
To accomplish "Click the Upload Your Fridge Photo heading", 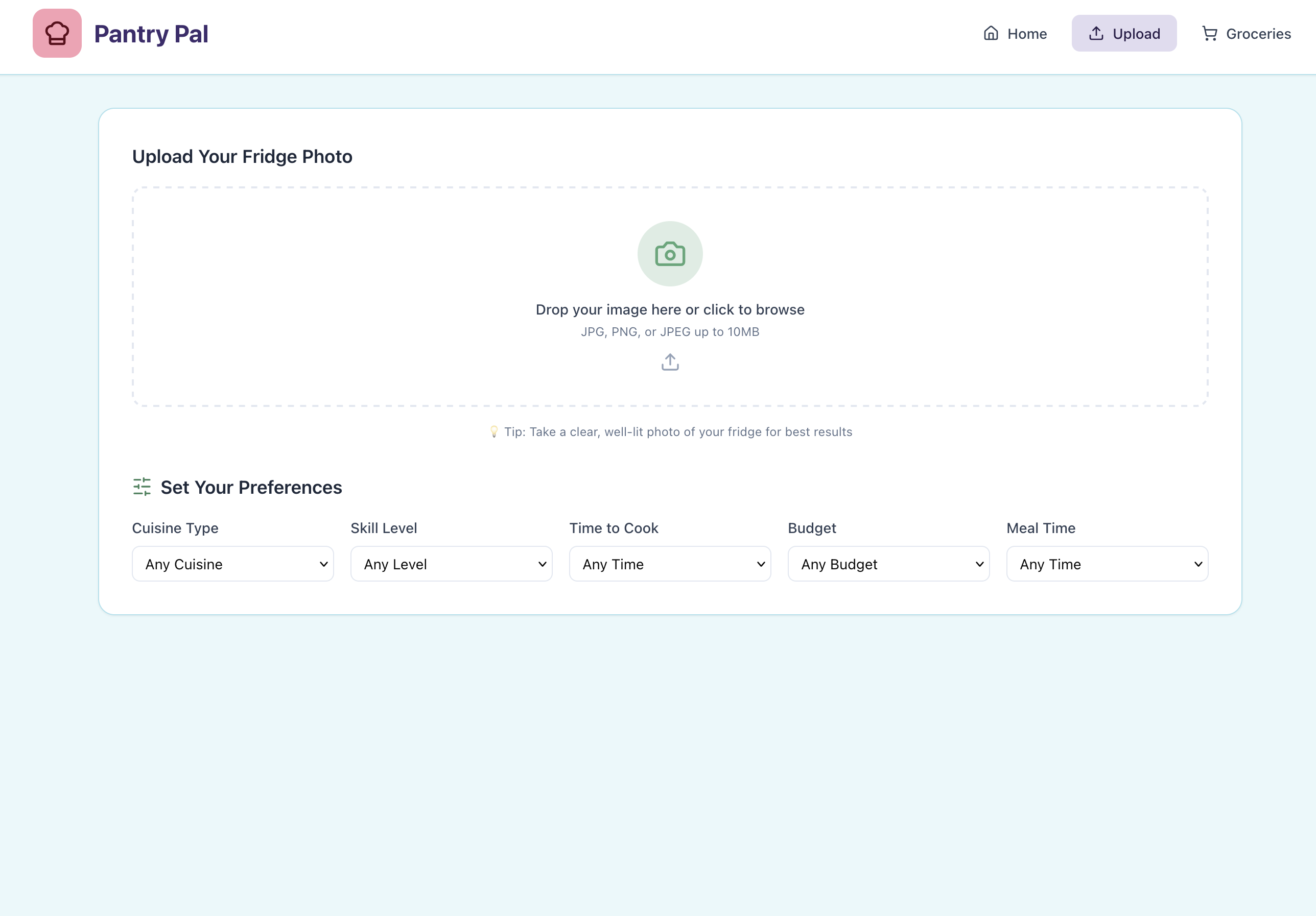I will [242, 156].
